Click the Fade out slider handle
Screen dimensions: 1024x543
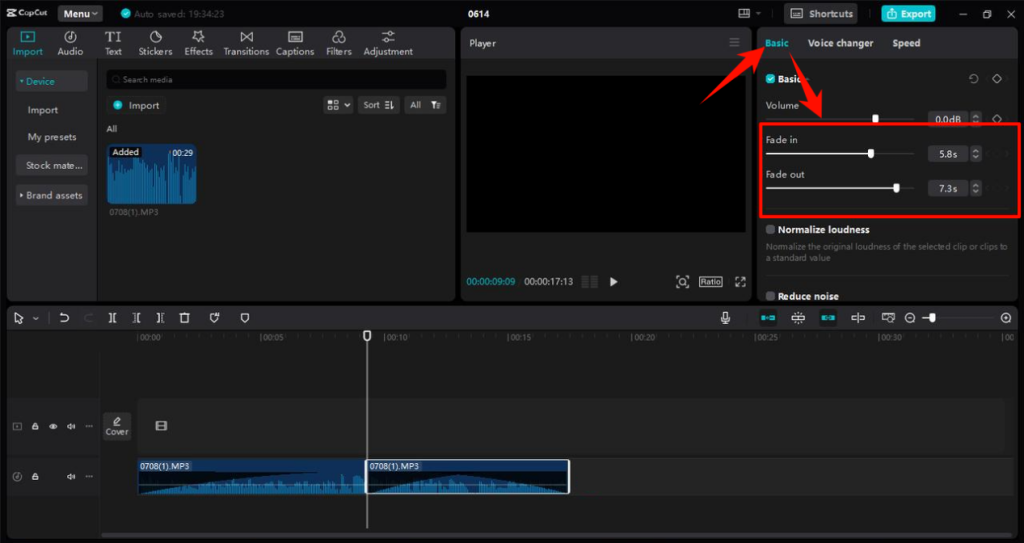tap(896, 188)
